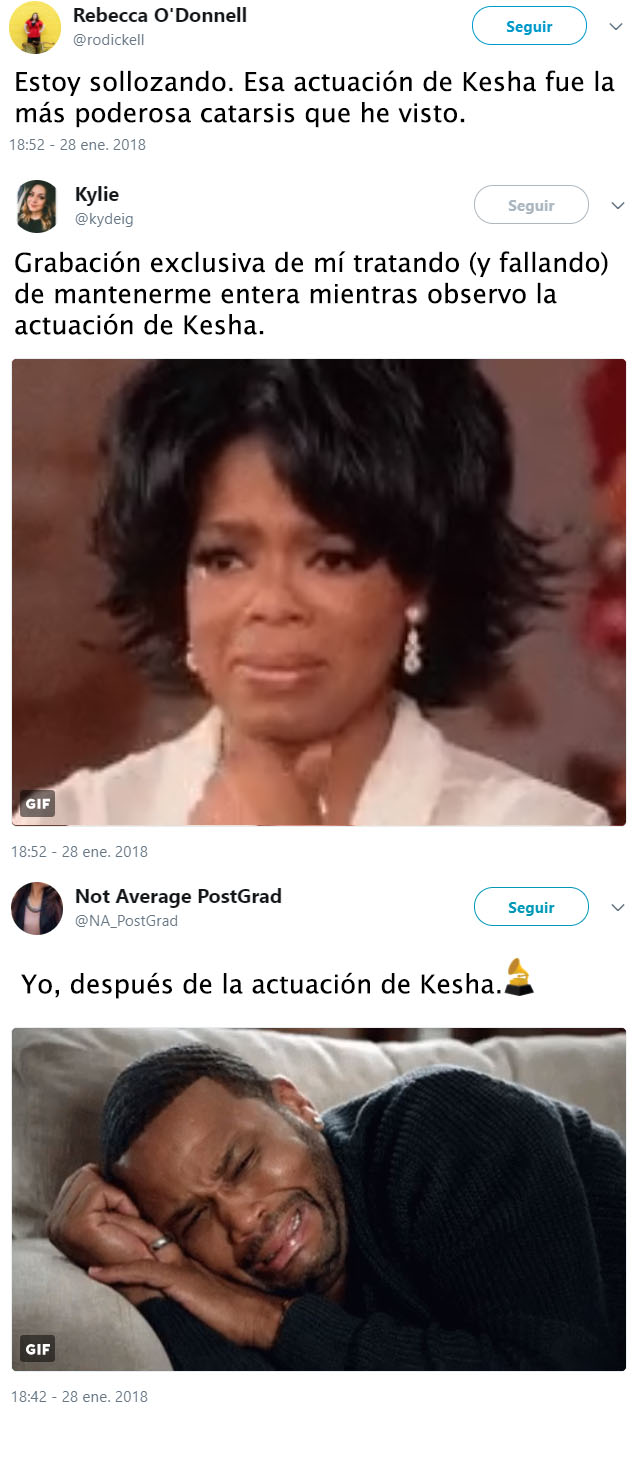Open timestamp 18:42 - 28 ene. 2018
Screen dimensions: 633x1463
coord(79,1396)
